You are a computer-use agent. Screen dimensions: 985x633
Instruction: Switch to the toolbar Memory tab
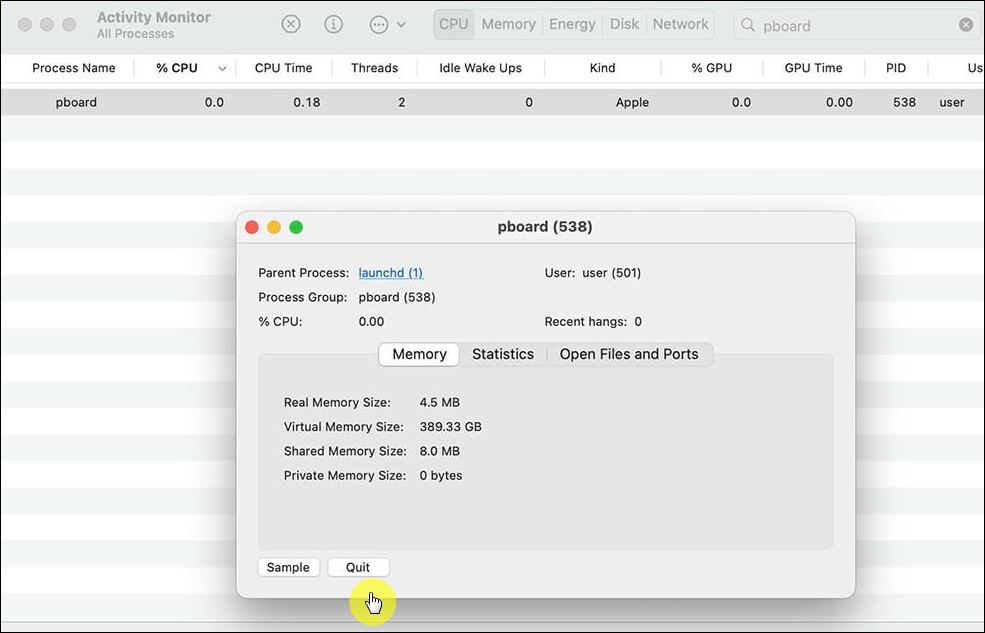click(x=508, y=24)
